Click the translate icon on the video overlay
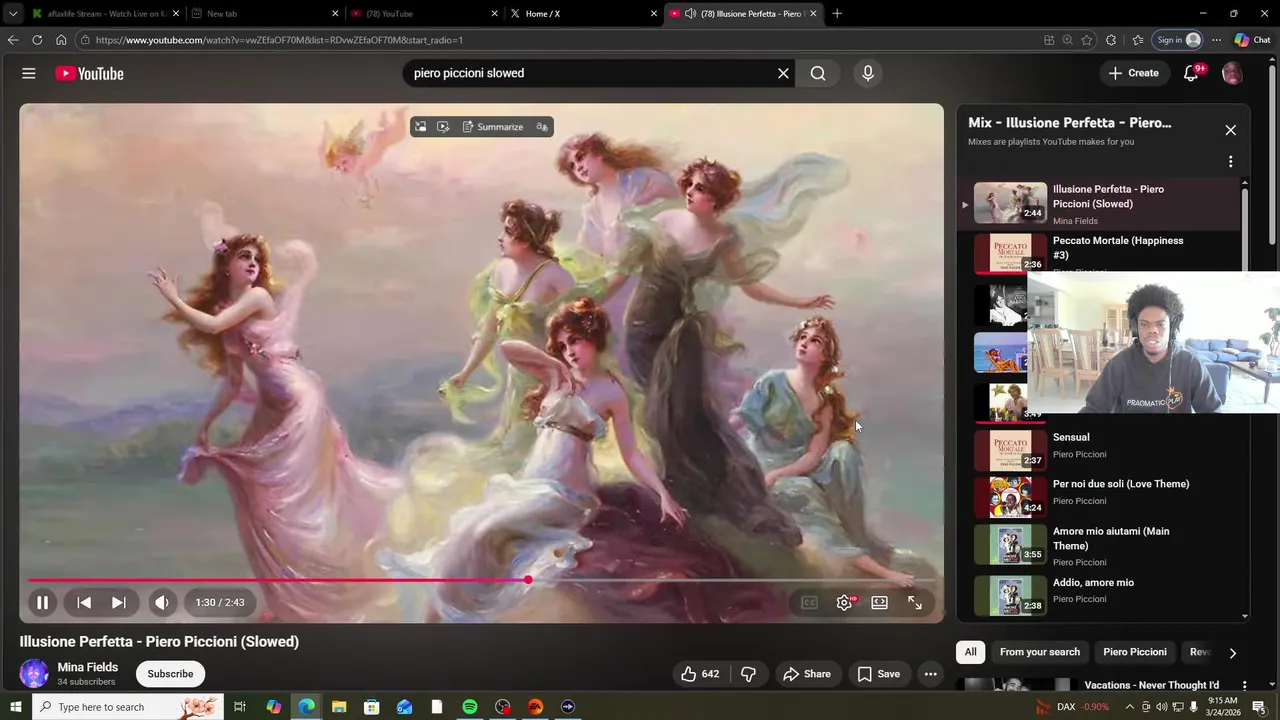This screenshot has height=720, width=1280. (542, 127)
